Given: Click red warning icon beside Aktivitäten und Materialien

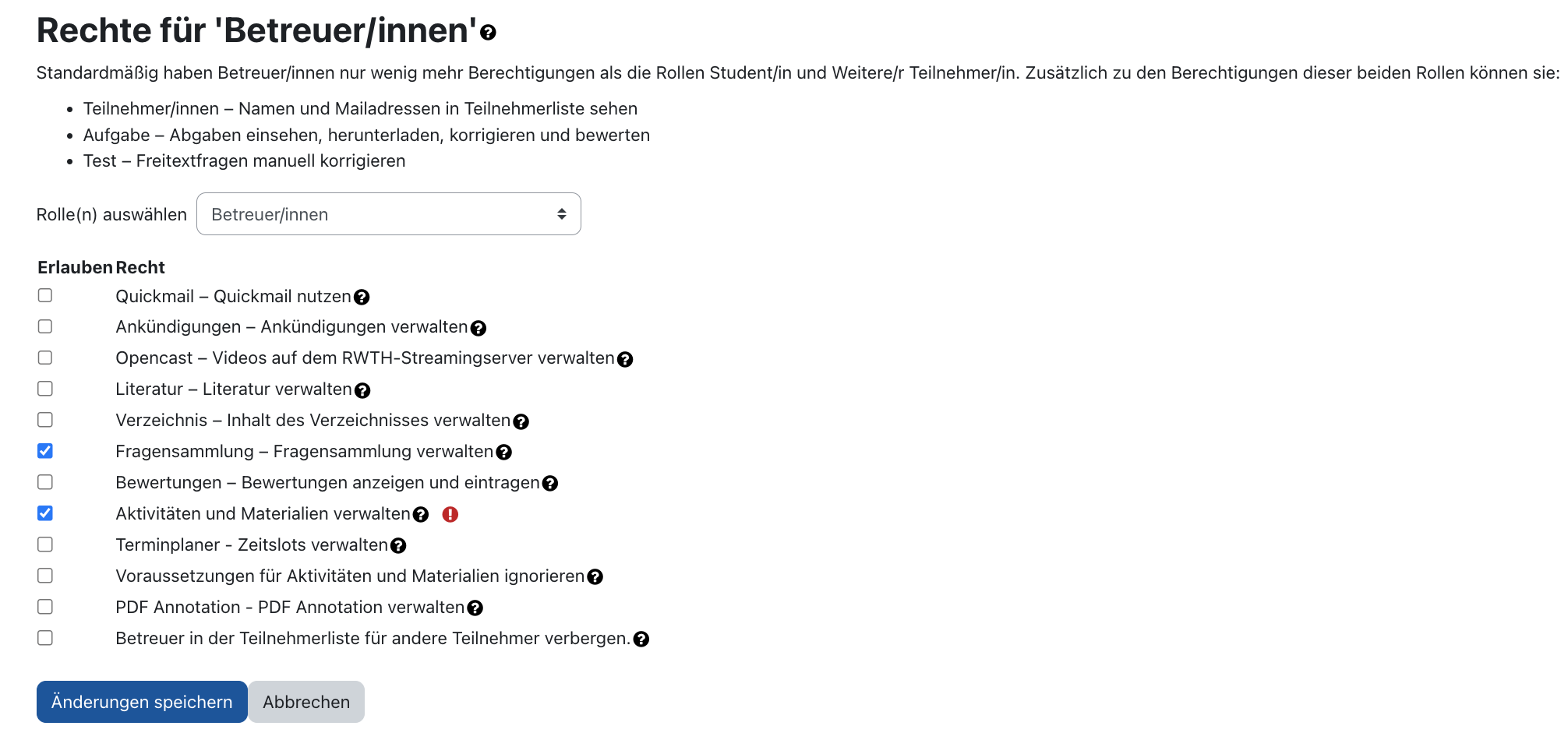Looking at the screenshot, I should point(451,515).
